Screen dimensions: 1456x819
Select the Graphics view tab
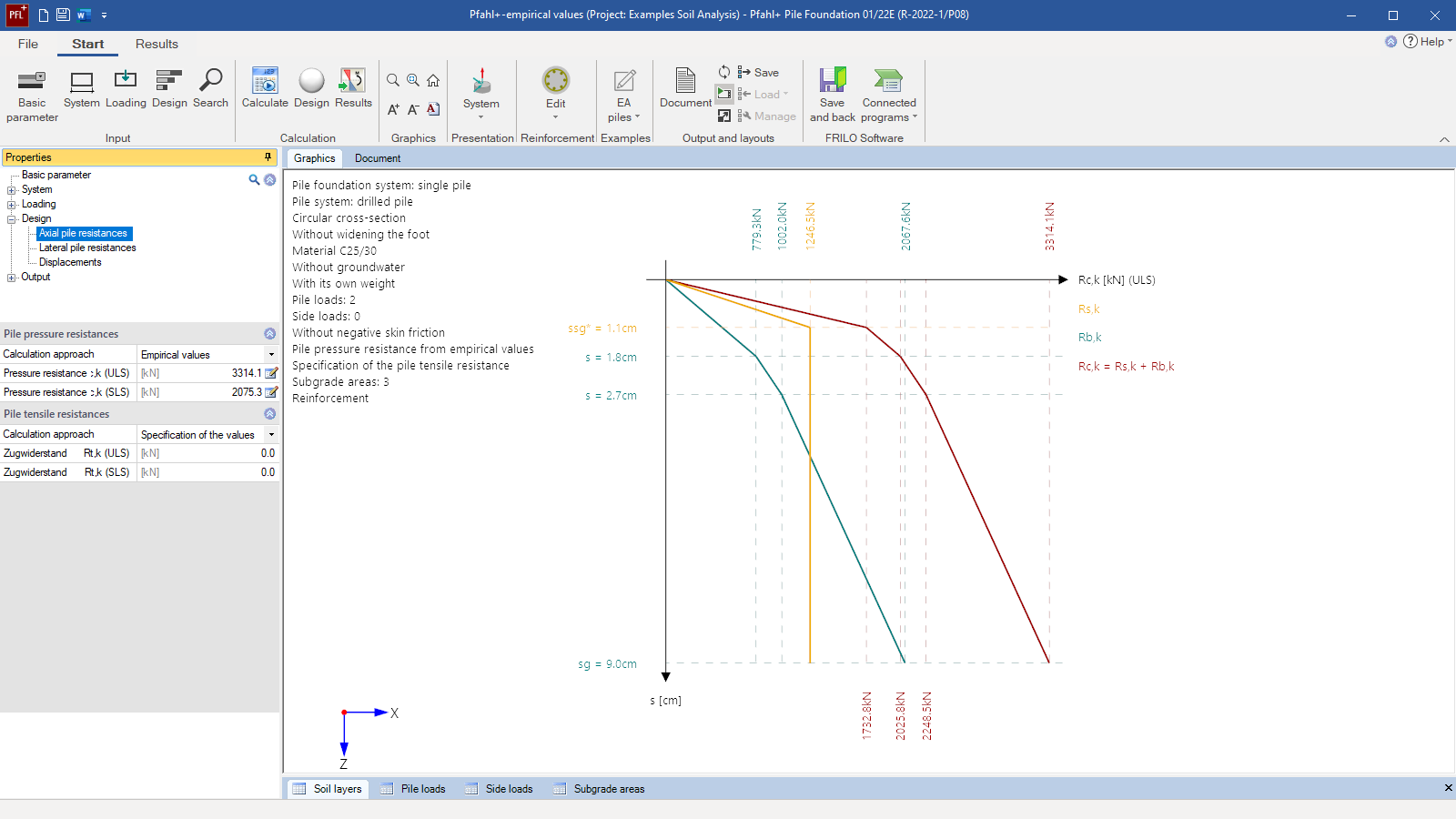pyautogui.click(x=315, y=158)
